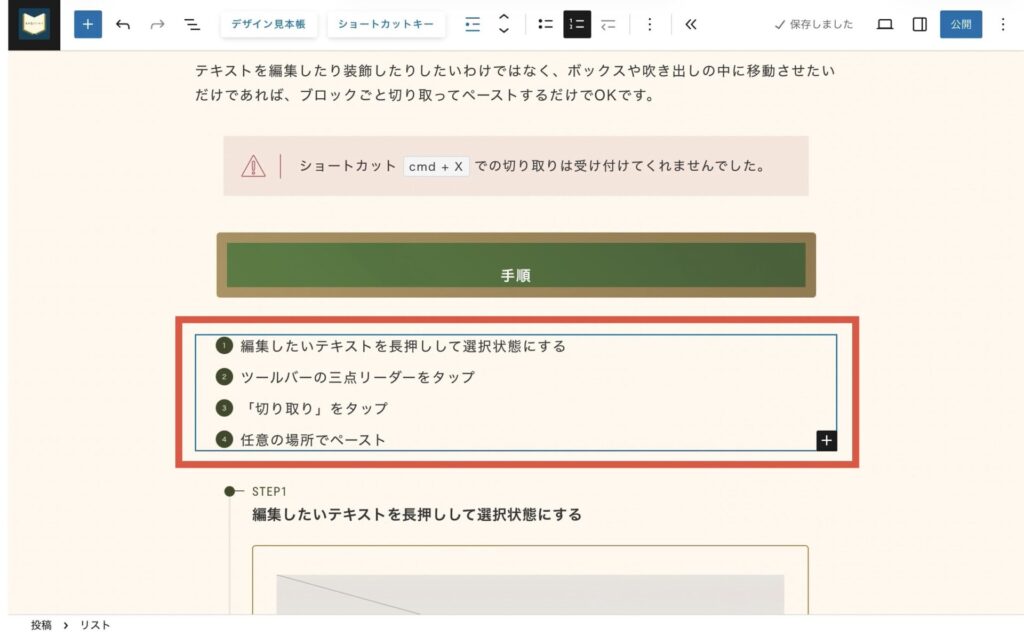Viewport: 1024px width, 636px height.
Task: Click the blue block inserter plus button
Action: (88, 25)
